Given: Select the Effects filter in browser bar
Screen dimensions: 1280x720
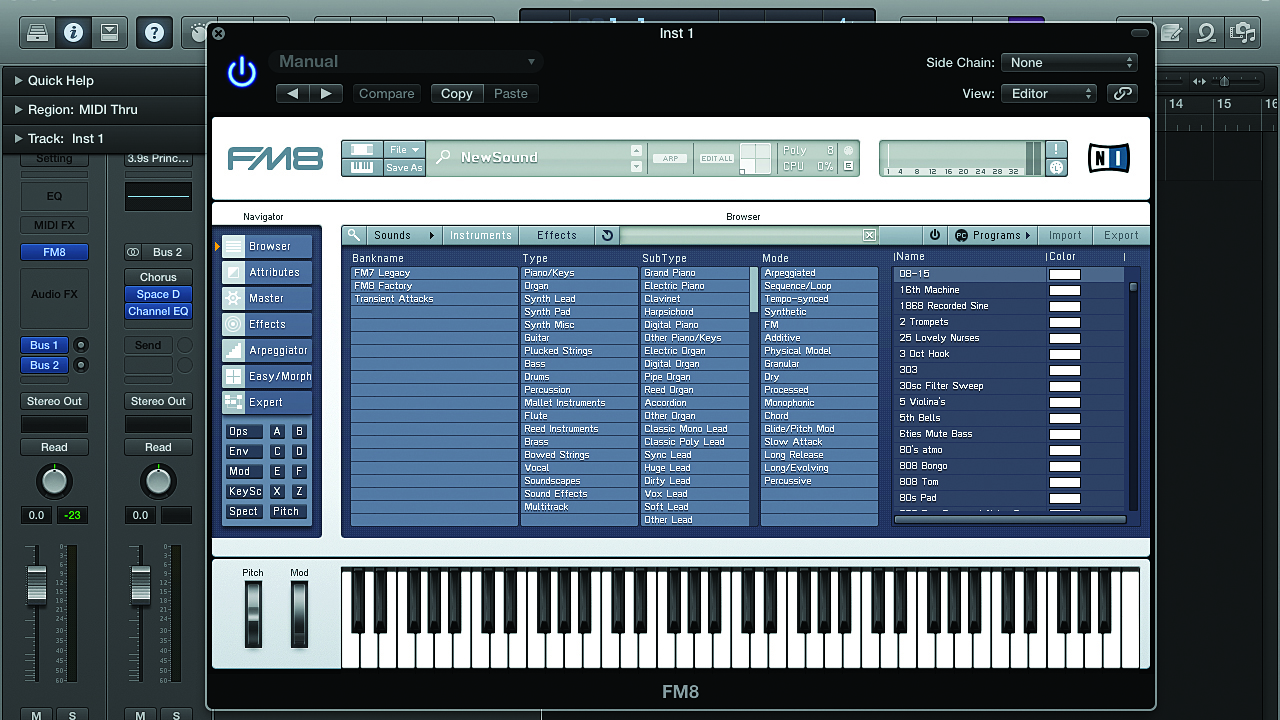Looking at the screenshot, I should coord(557,235).
